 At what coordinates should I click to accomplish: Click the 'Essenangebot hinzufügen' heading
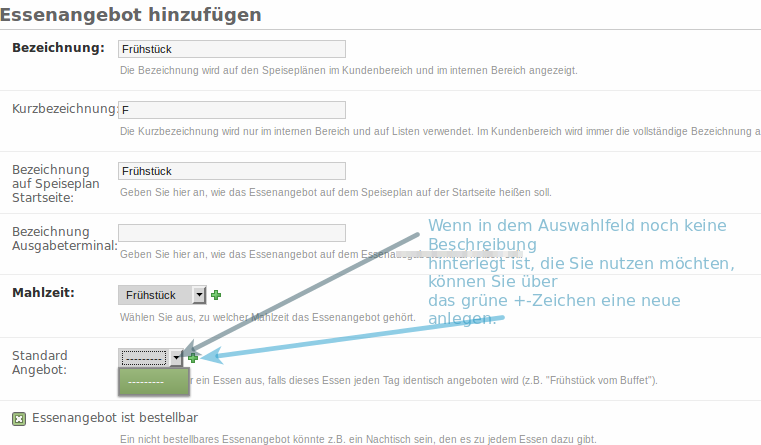pyautogui.click(x=131, y=15)
